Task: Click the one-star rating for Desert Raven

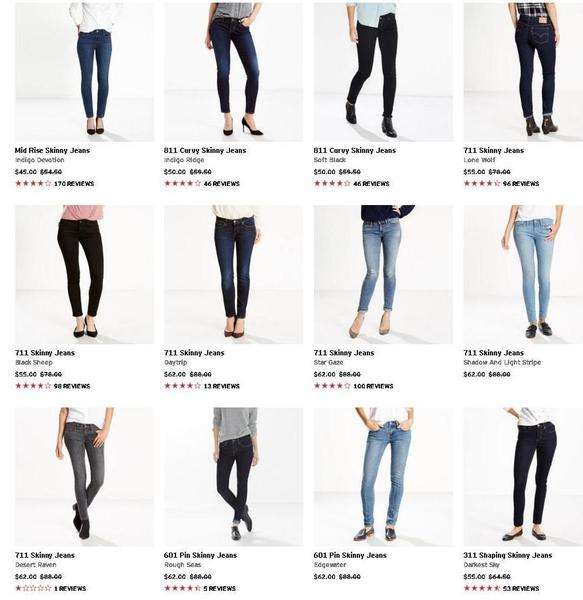Action: click(33, 588)
